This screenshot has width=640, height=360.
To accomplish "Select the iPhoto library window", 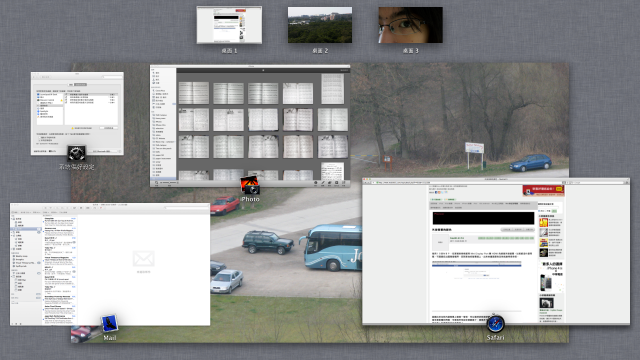I will pyautogui.click(x=250, y=126).
